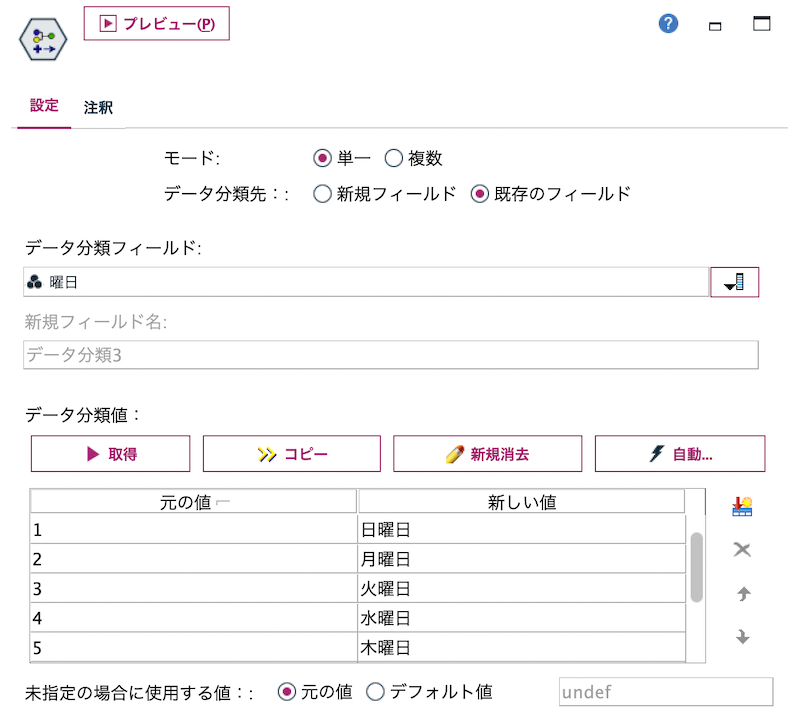Move selected value up with the arrow icon
Screen dimensions: 800x718
[743, 594]
